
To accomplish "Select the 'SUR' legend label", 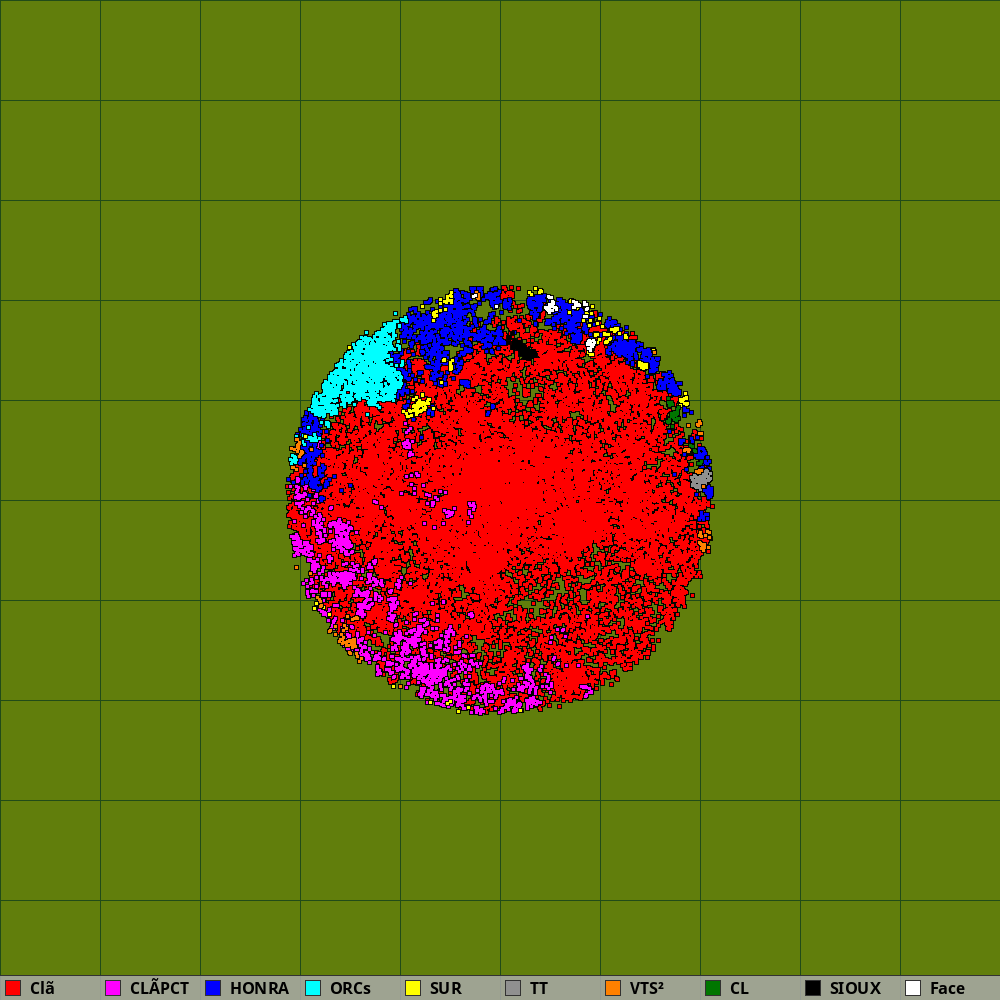I will point(446,988).
